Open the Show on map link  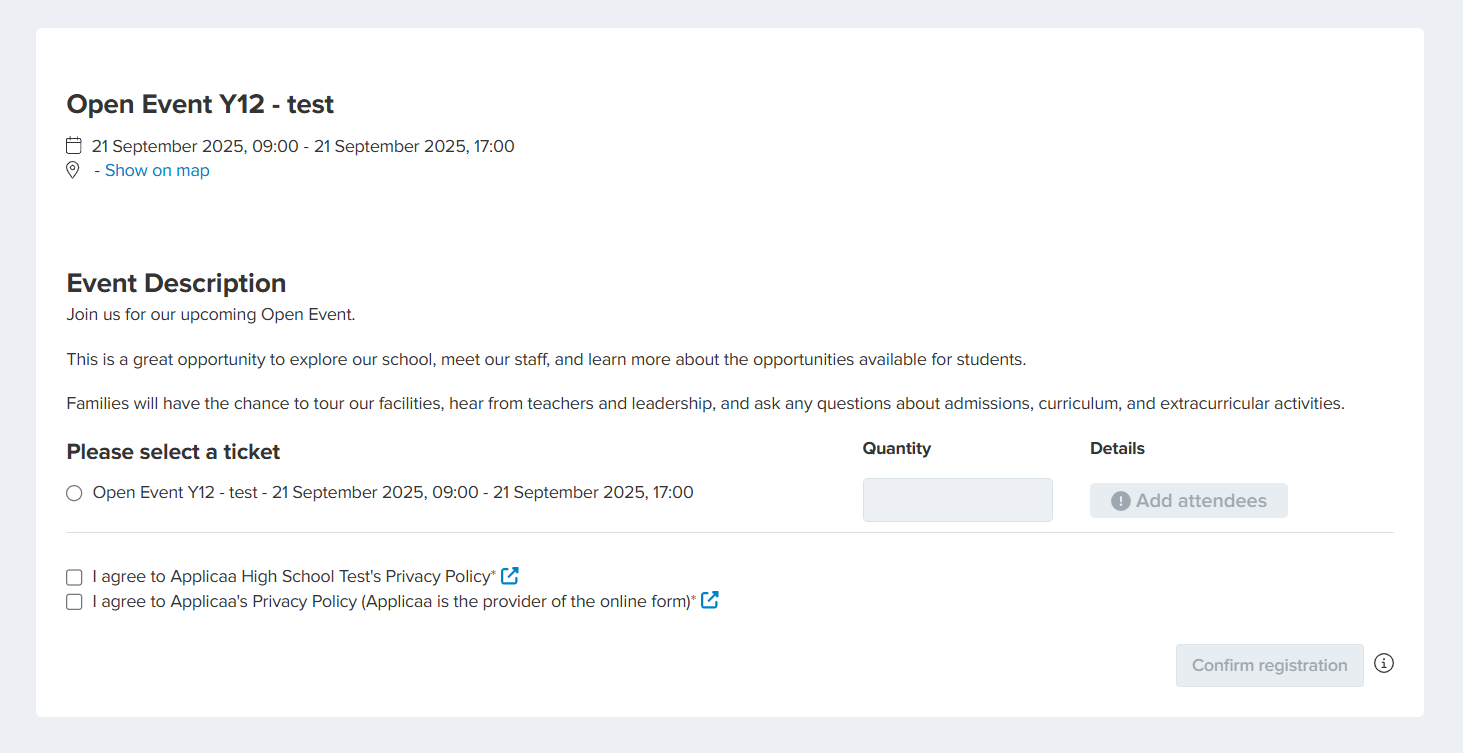click(157, 170)
